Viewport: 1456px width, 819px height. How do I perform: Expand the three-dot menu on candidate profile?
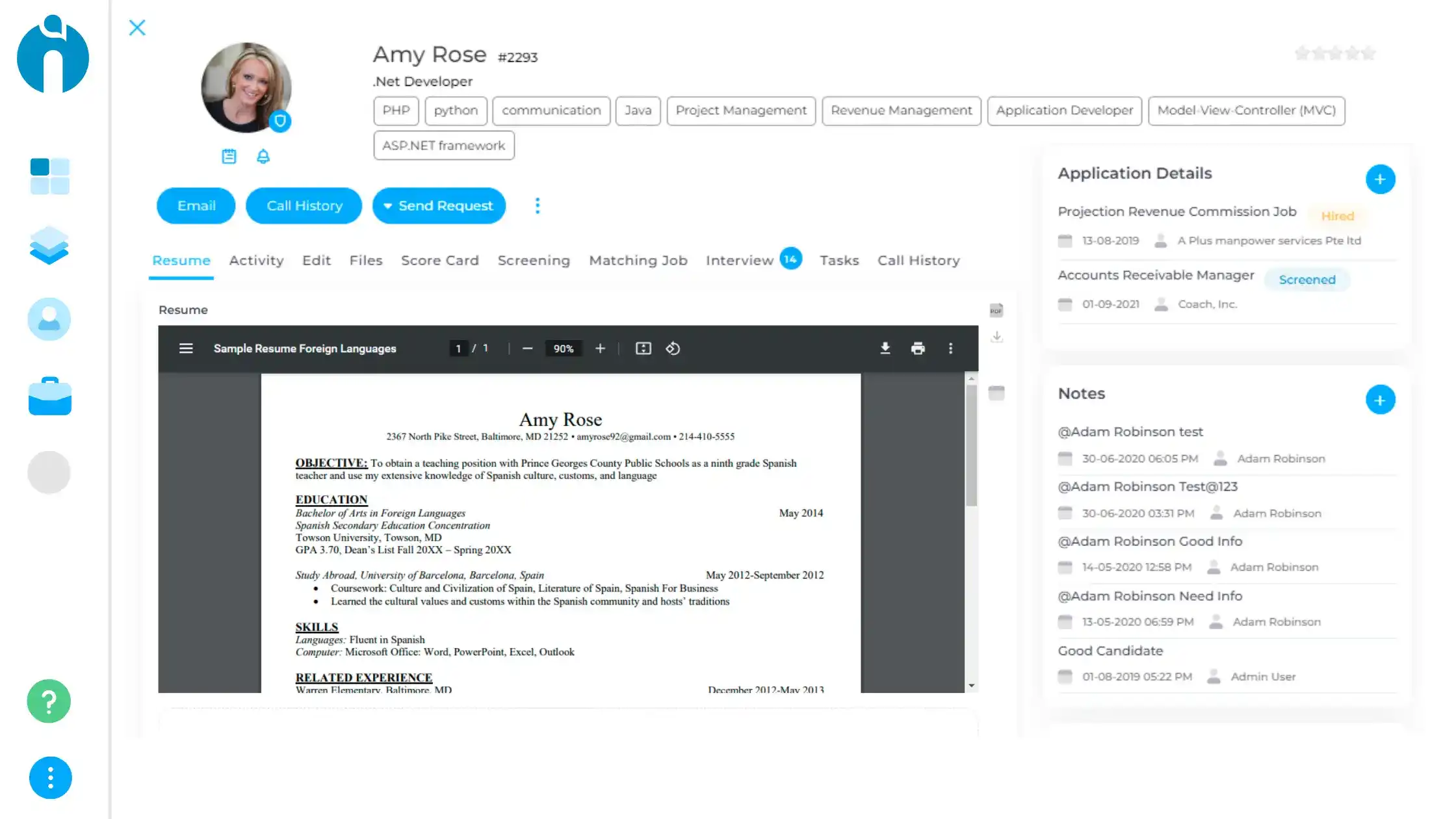click(538, 205)
